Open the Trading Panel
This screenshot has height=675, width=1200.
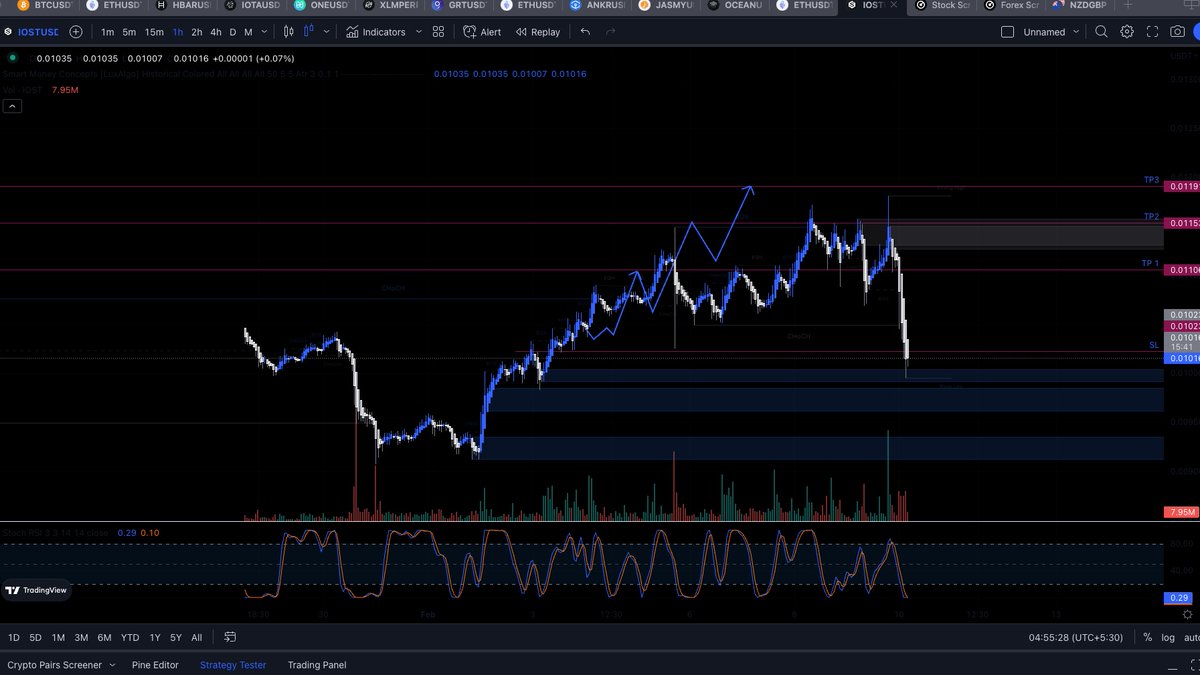pyautogui.click(x=316, y=664)
